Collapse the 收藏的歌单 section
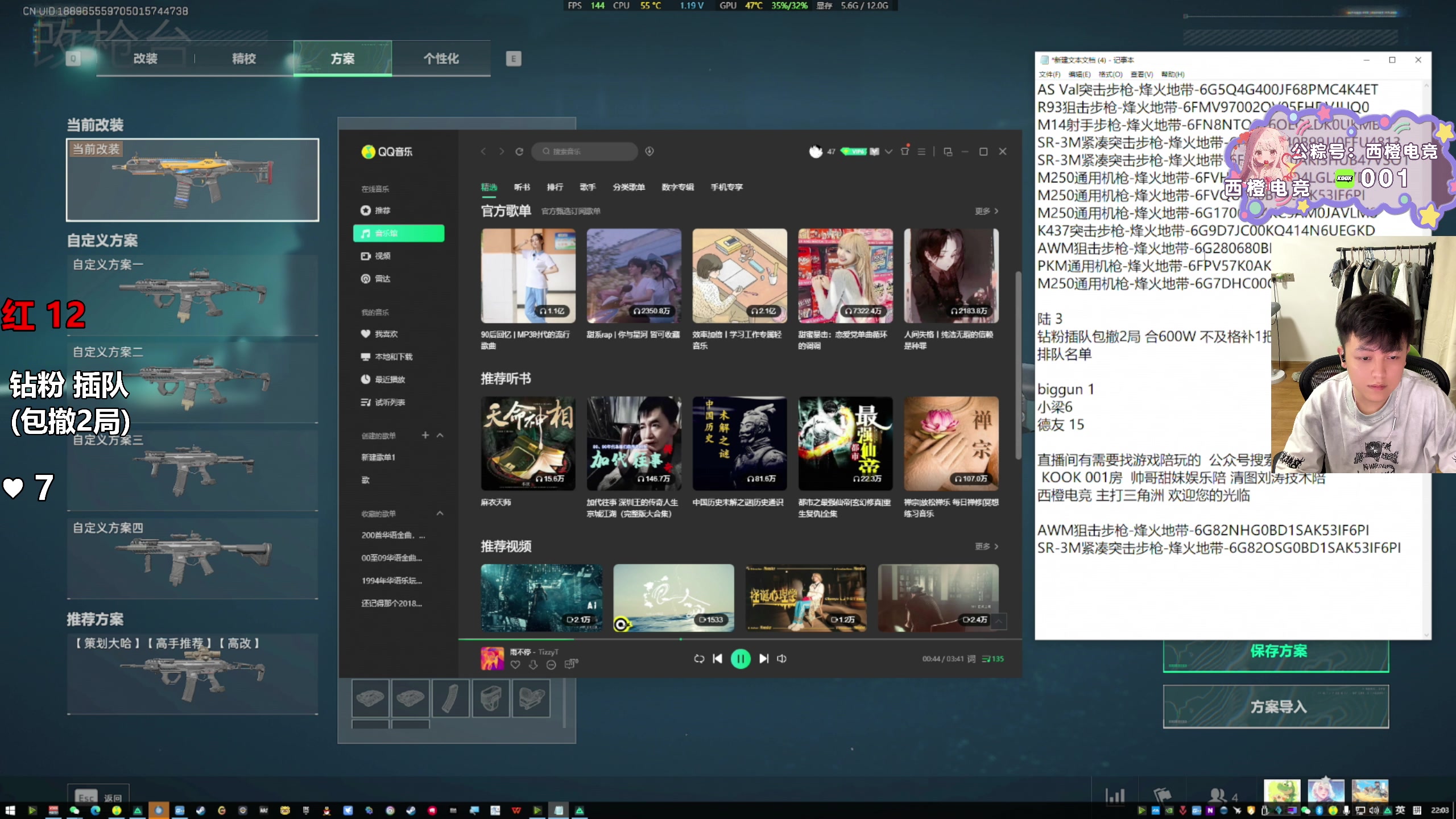The width and height of the screenshot is (1456, 819). (x=440, y=513)
